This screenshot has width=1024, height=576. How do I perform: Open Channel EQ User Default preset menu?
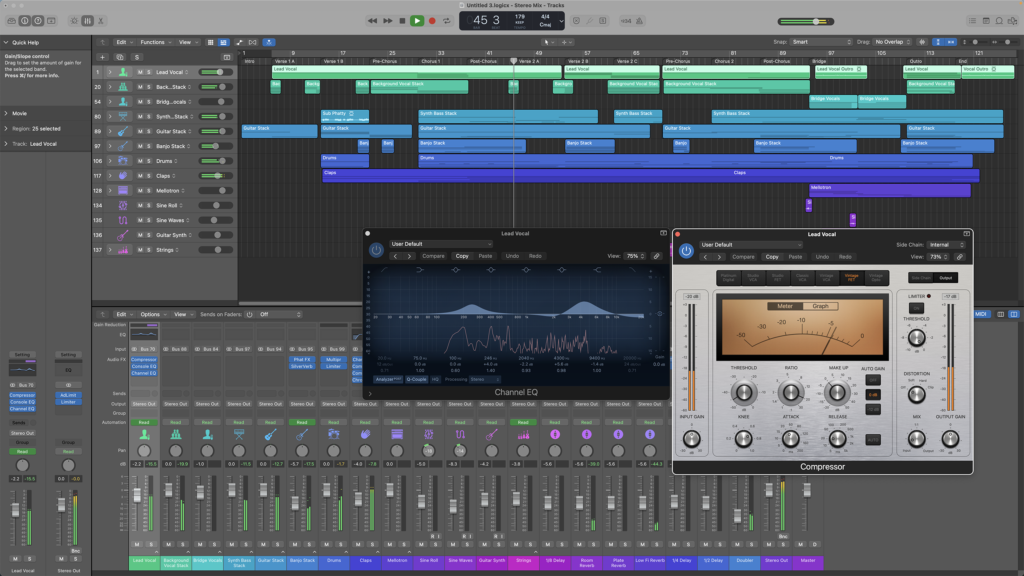441,244
